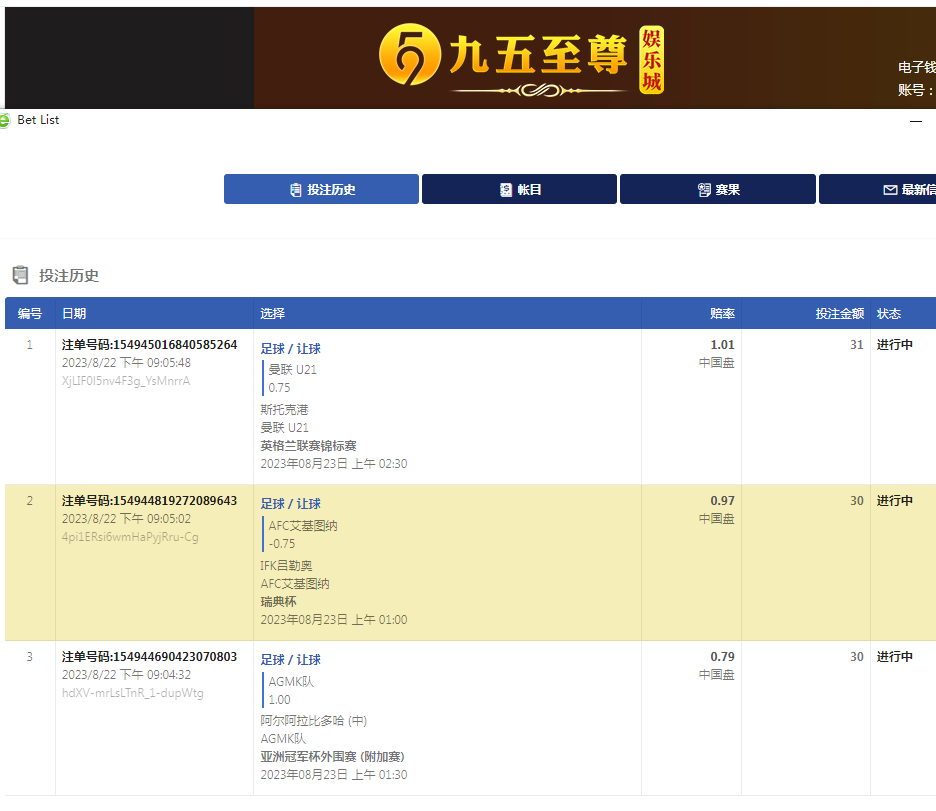
Task: Click the clipboard icon beside 投注历史 heading
Action: coord(20,275)
